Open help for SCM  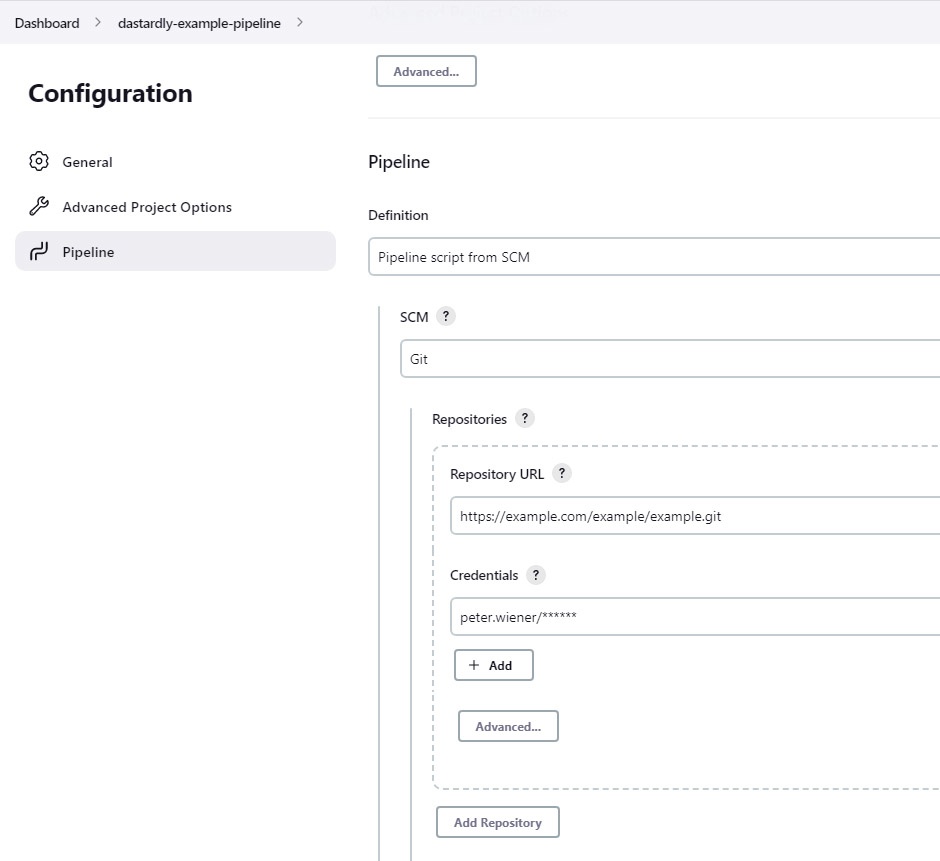445,316
